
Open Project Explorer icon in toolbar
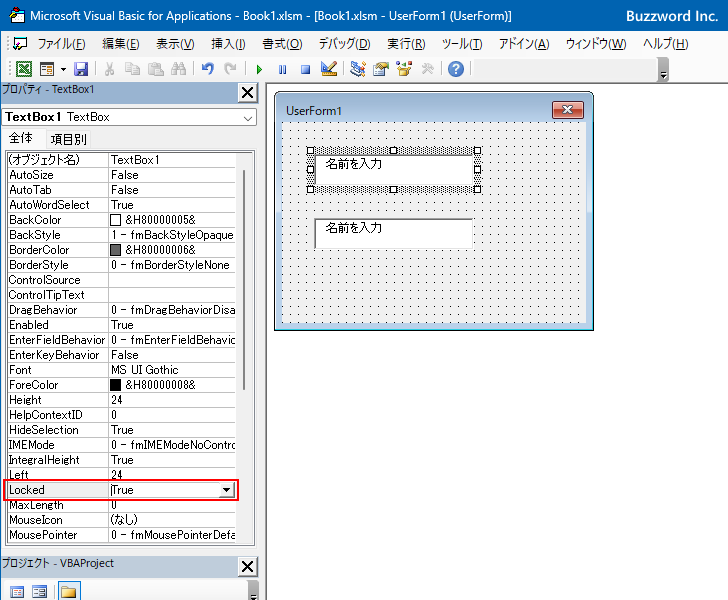358,69
